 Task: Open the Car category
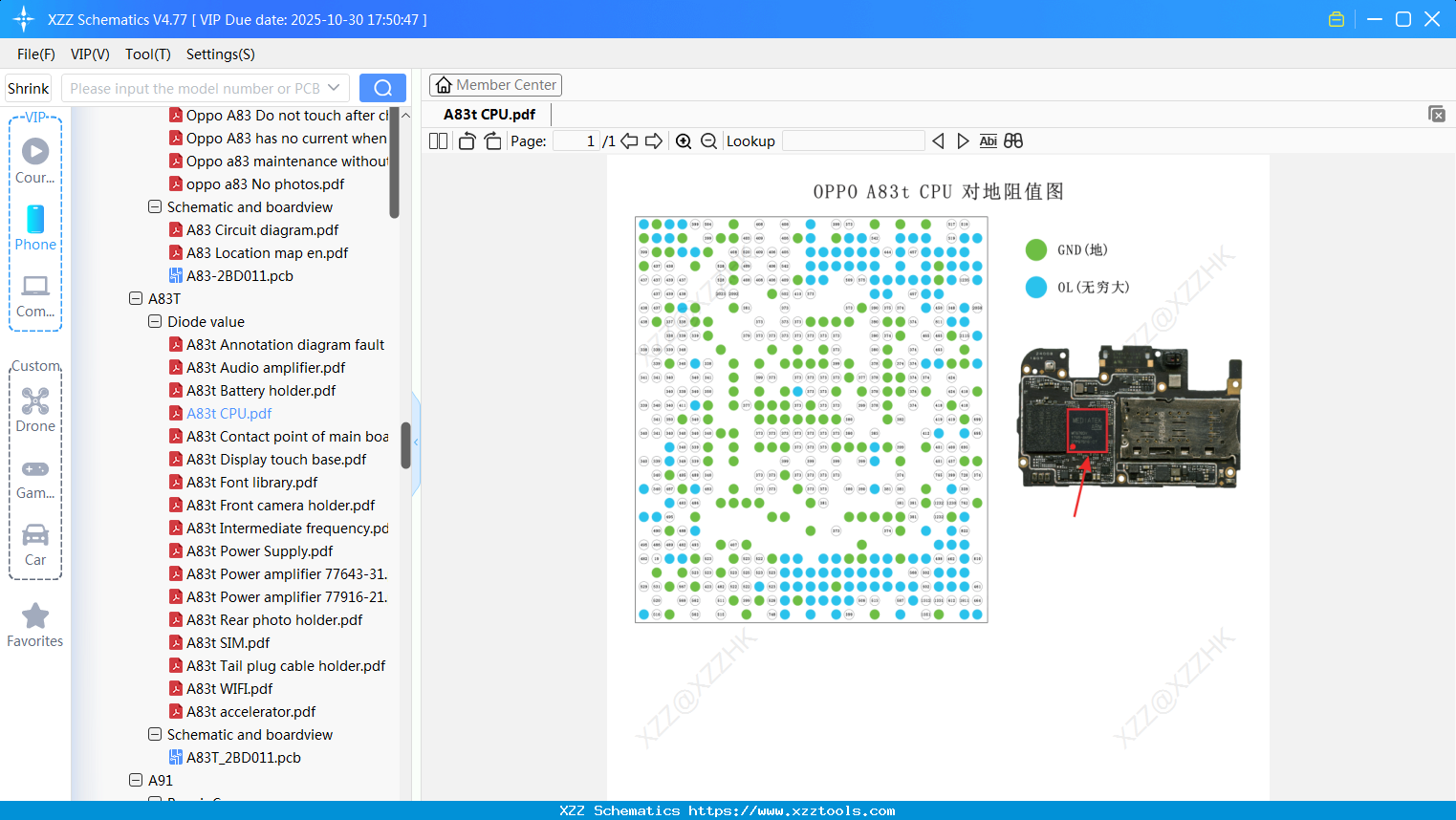[x=35, y=544]
